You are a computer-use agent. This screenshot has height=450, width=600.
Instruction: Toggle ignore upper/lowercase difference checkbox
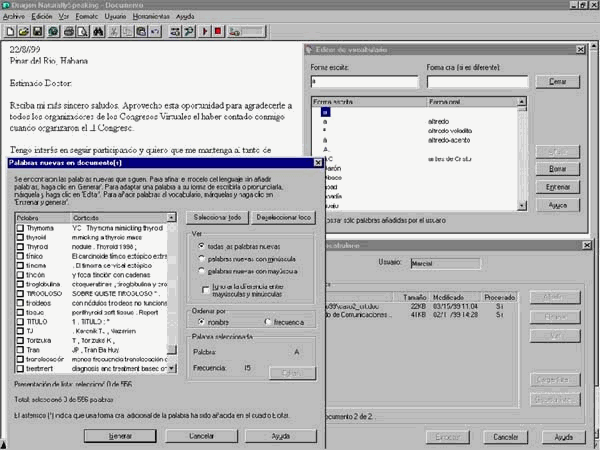[x=205, y=290]
